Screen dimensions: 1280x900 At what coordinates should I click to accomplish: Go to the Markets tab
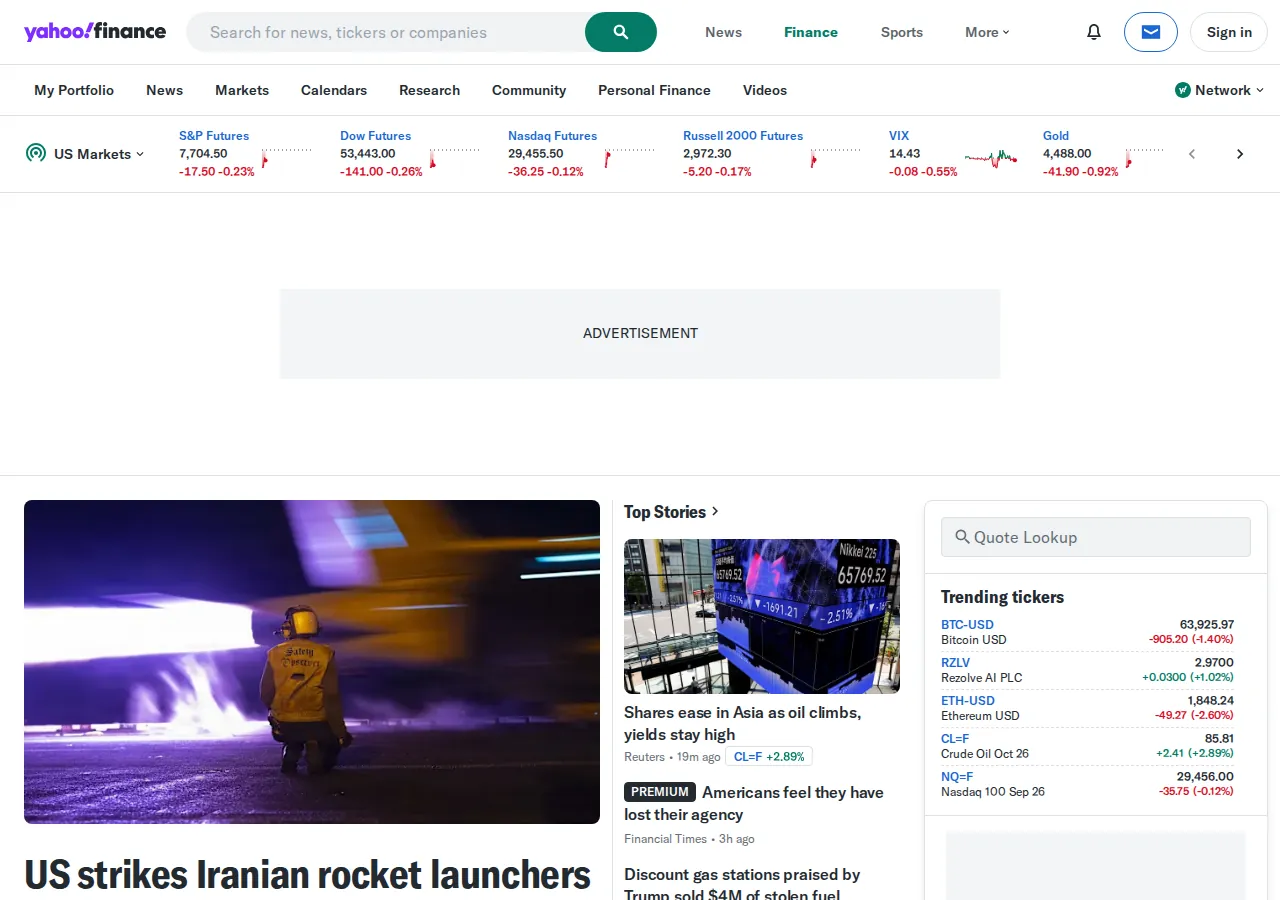pos(242,90)
